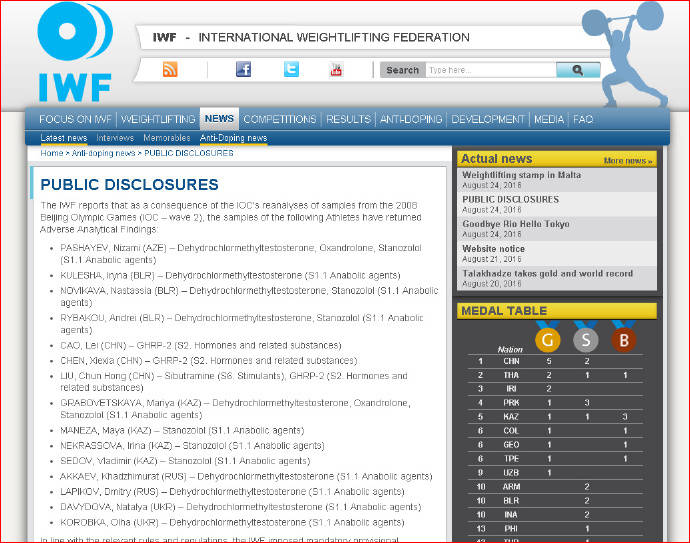Visit the IWF Facebook page icon

243,69
